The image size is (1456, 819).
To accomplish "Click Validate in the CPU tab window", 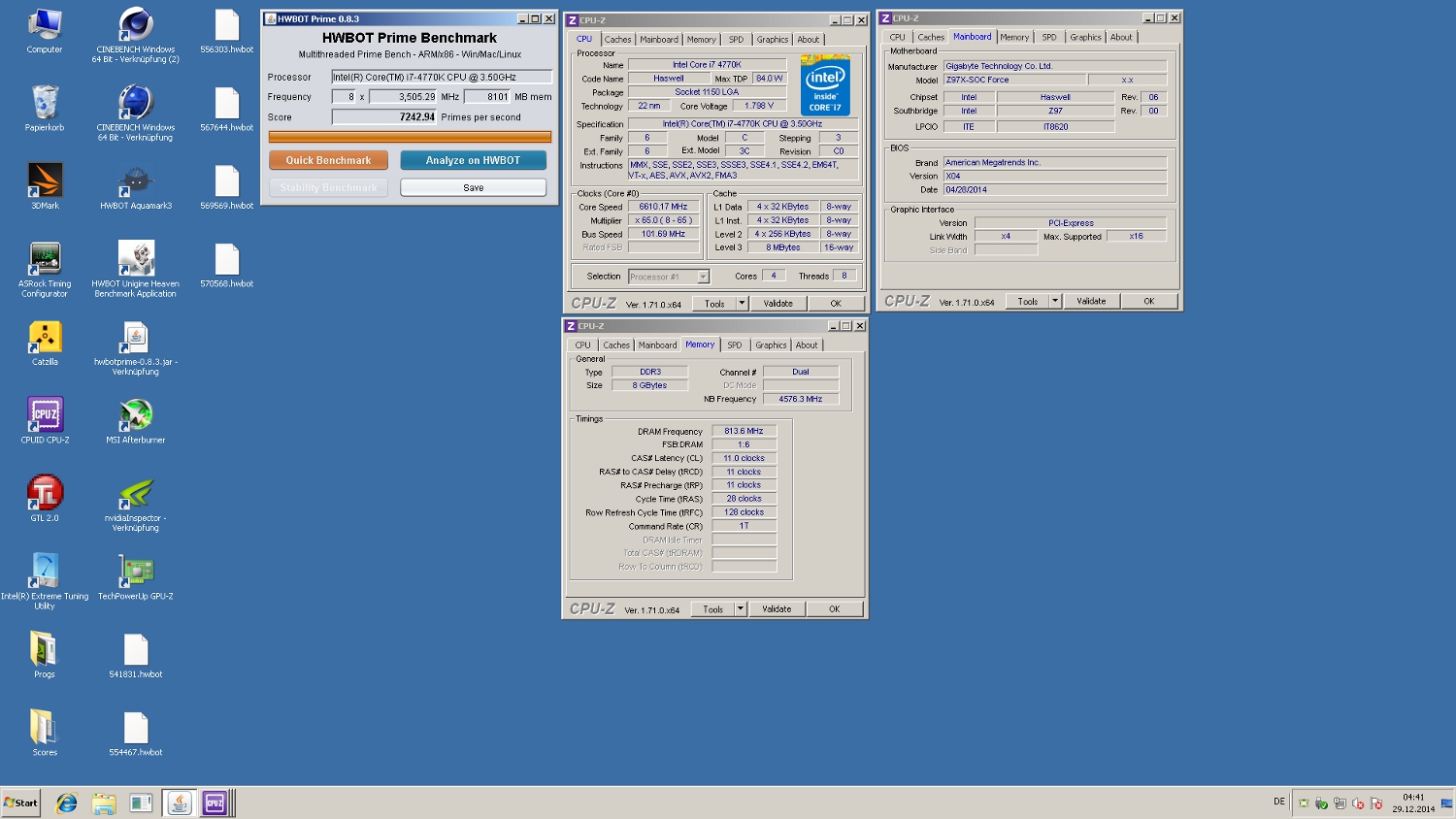I will pyautogui.click(x=778, y=304).
